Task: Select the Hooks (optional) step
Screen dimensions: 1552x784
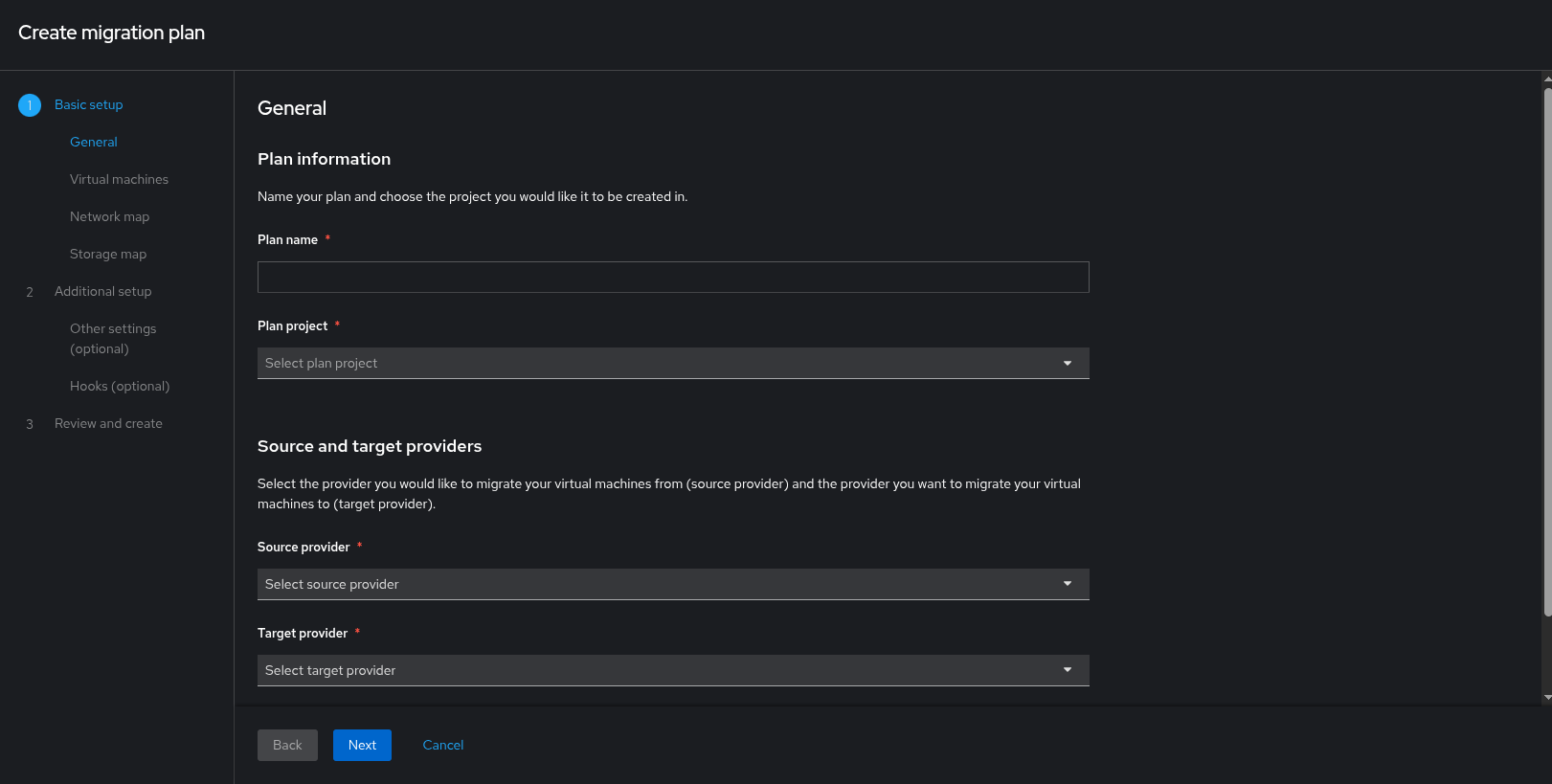Action: [120, 387]
